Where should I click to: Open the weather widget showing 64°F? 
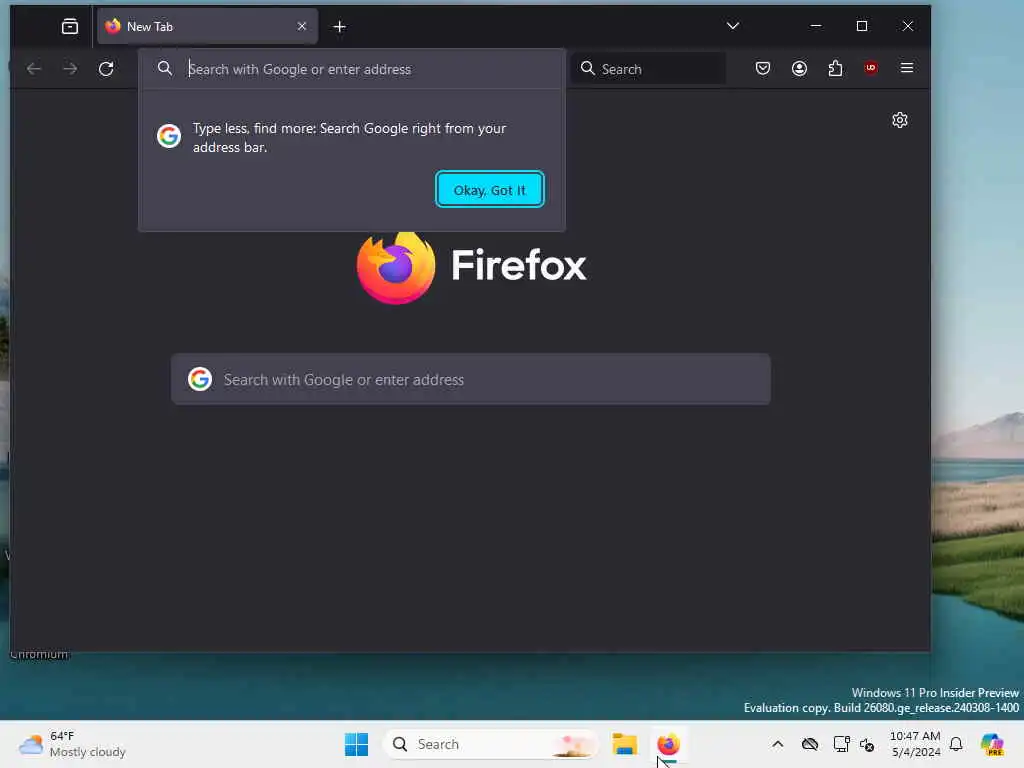click(x=72, y=744)
